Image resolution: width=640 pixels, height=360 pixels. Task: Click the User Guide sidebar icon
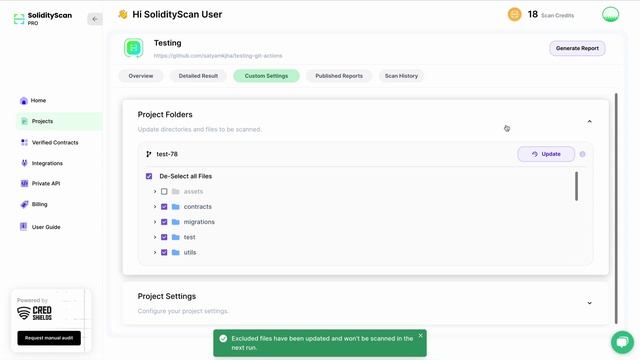pos(24,227)
